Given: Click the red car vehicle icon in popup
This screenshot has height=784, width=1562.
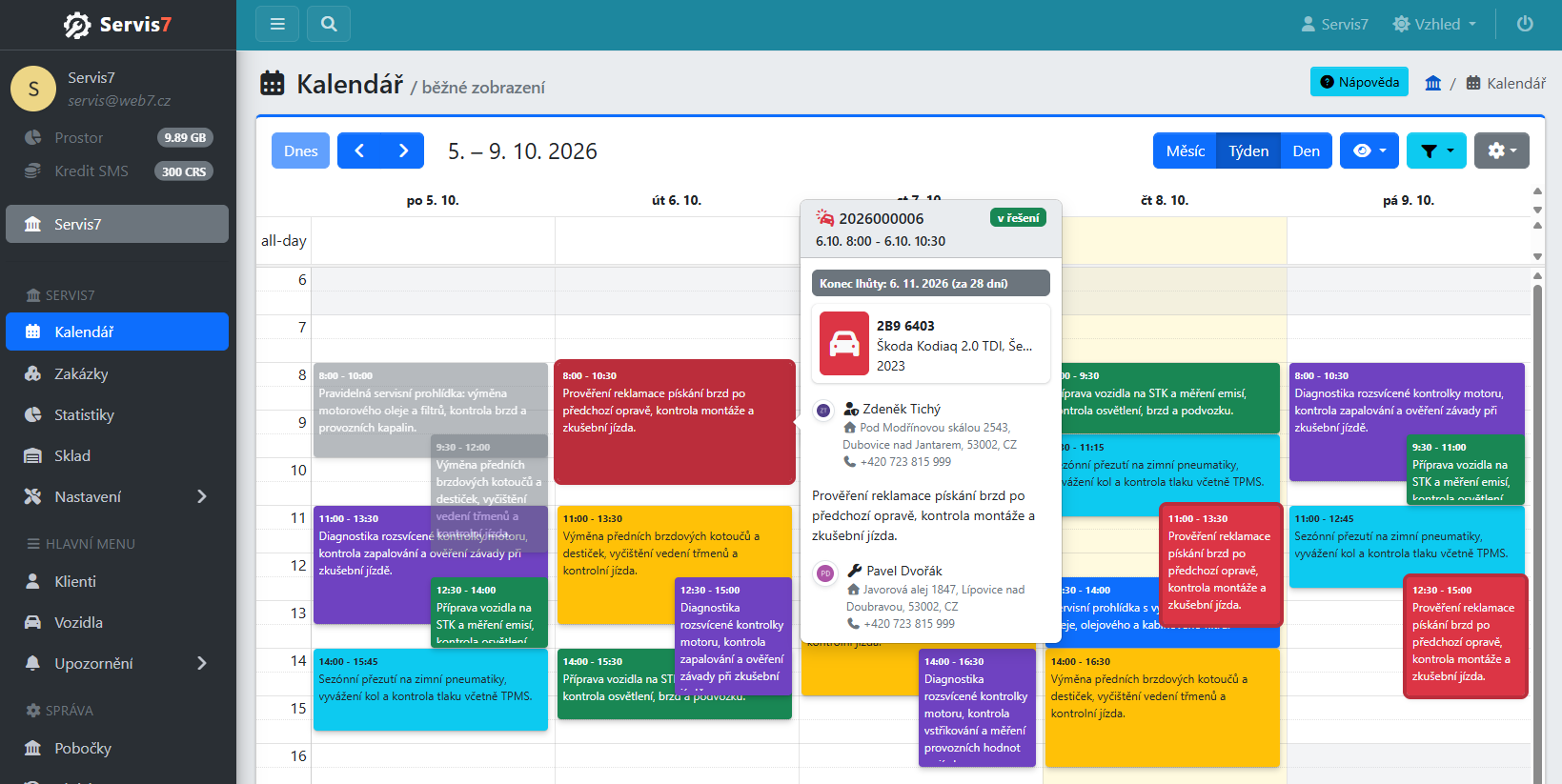Looking at the screenshot, I should pyautogui.click(x=844, y=344).
